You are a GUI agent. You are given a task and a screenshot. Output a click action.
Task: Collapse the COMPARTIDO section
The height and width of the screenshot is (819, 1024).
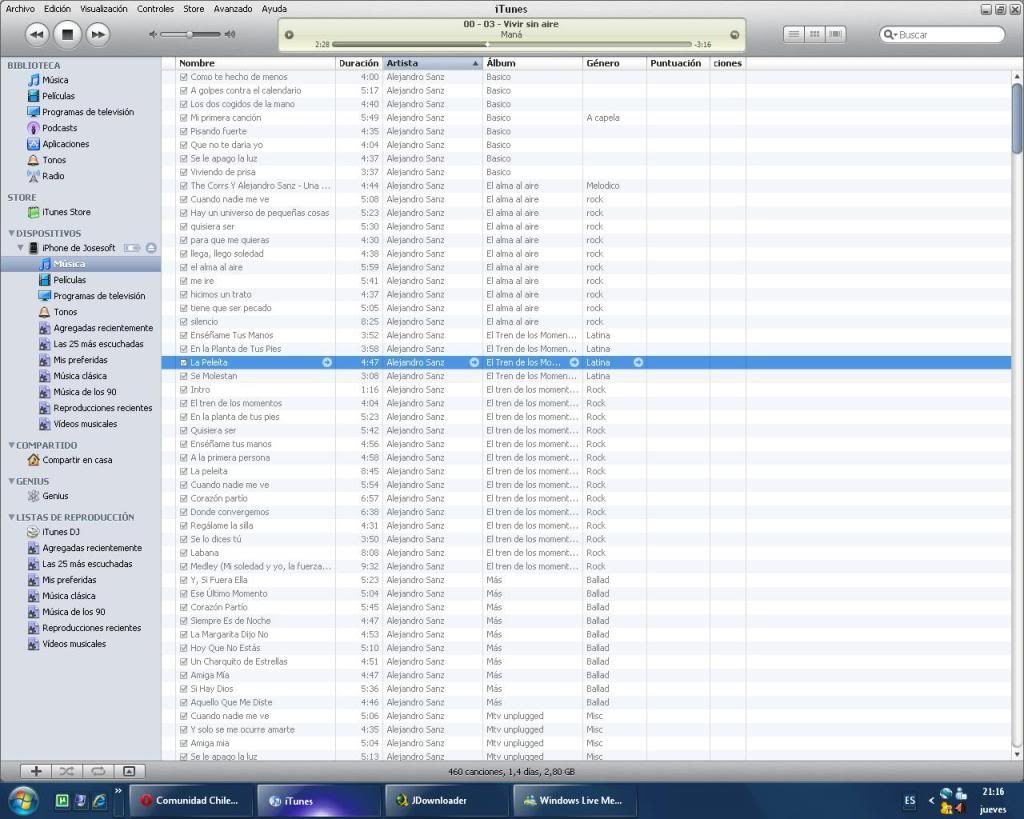(x=11, y=445)
